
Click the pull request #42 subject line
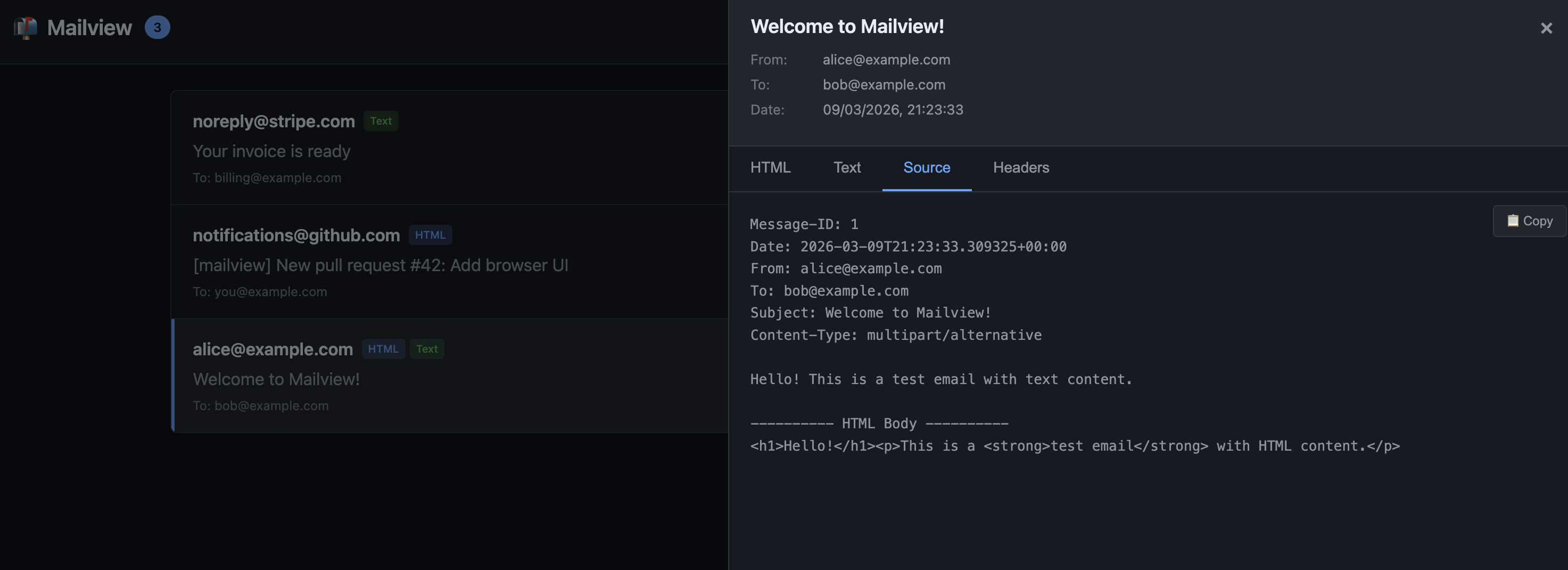(381, 265)
